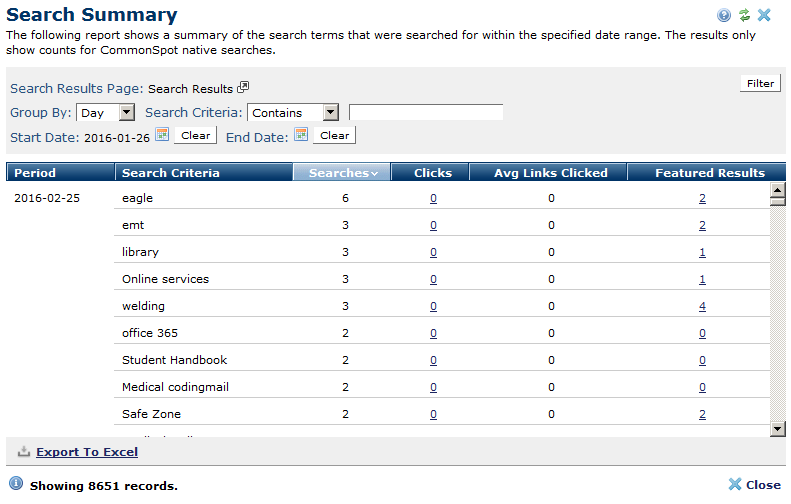
Task: Open clicks count for eagle row
Action: (x=433, y=198)
